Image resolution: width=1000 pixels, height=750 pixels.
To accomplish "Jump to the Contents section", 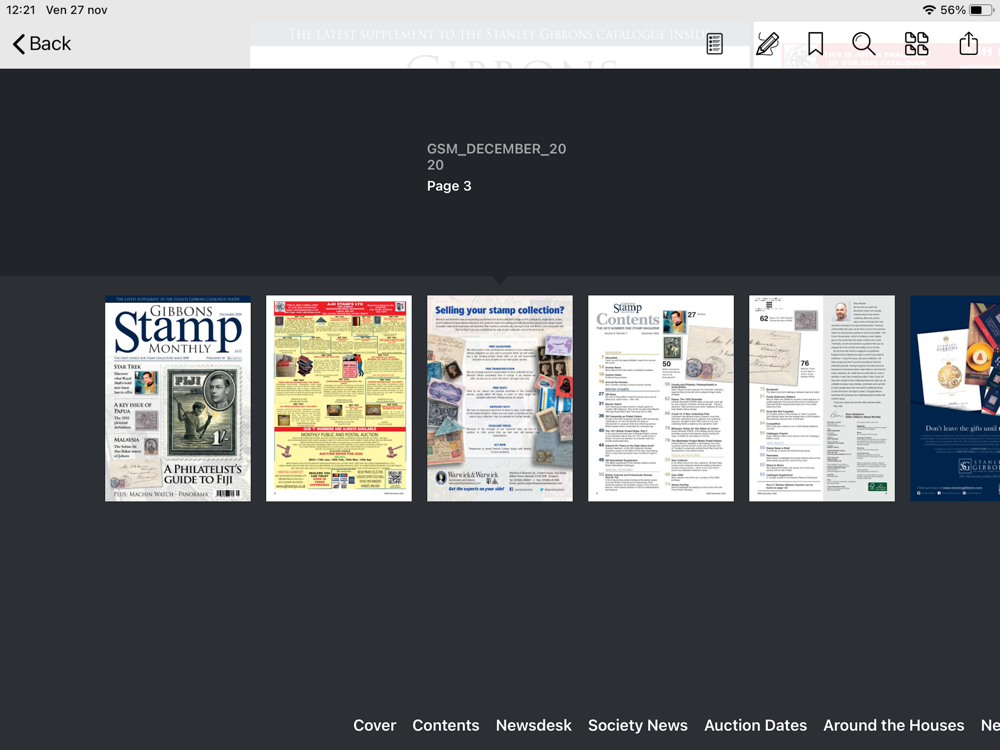I will (x=446, y=725).
